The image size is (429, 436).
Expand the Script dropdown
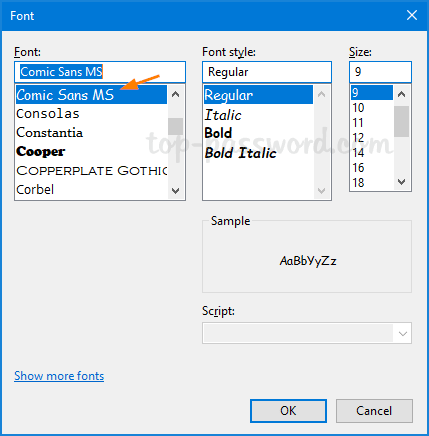point(403,333)
